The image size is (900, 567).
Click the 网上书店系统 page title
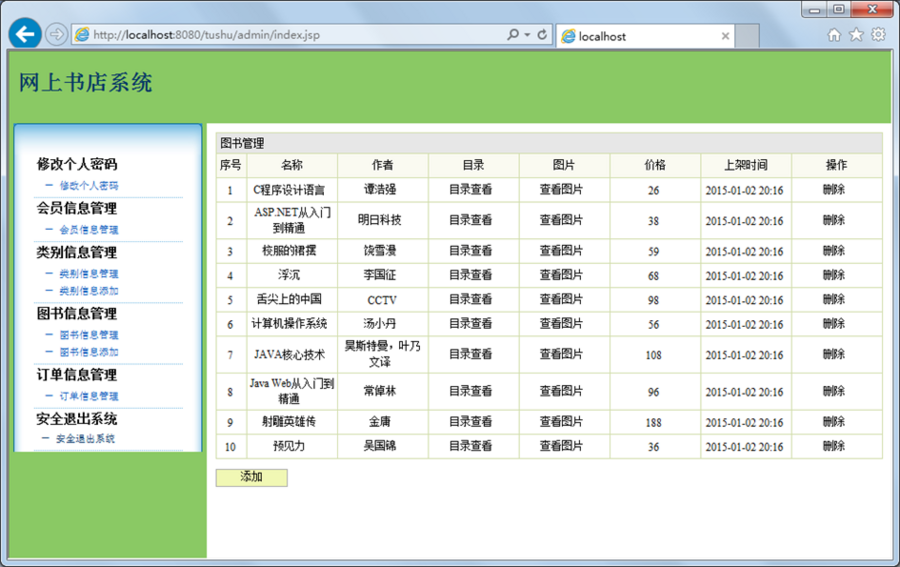86,82
